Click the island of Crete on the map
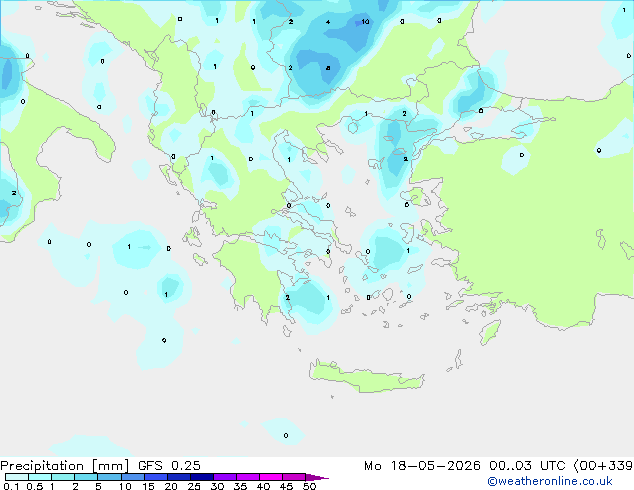 [366, 377]
